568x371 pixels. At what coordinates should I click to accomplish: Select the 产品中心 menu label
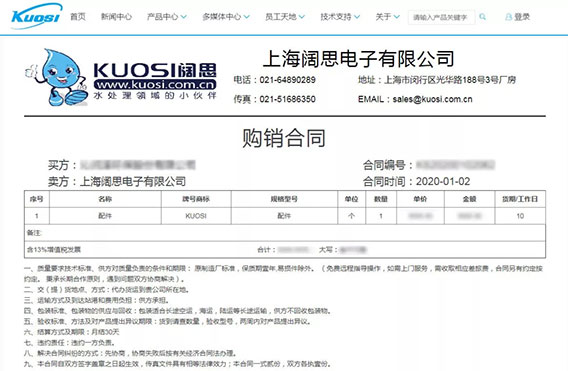point(163,17)
